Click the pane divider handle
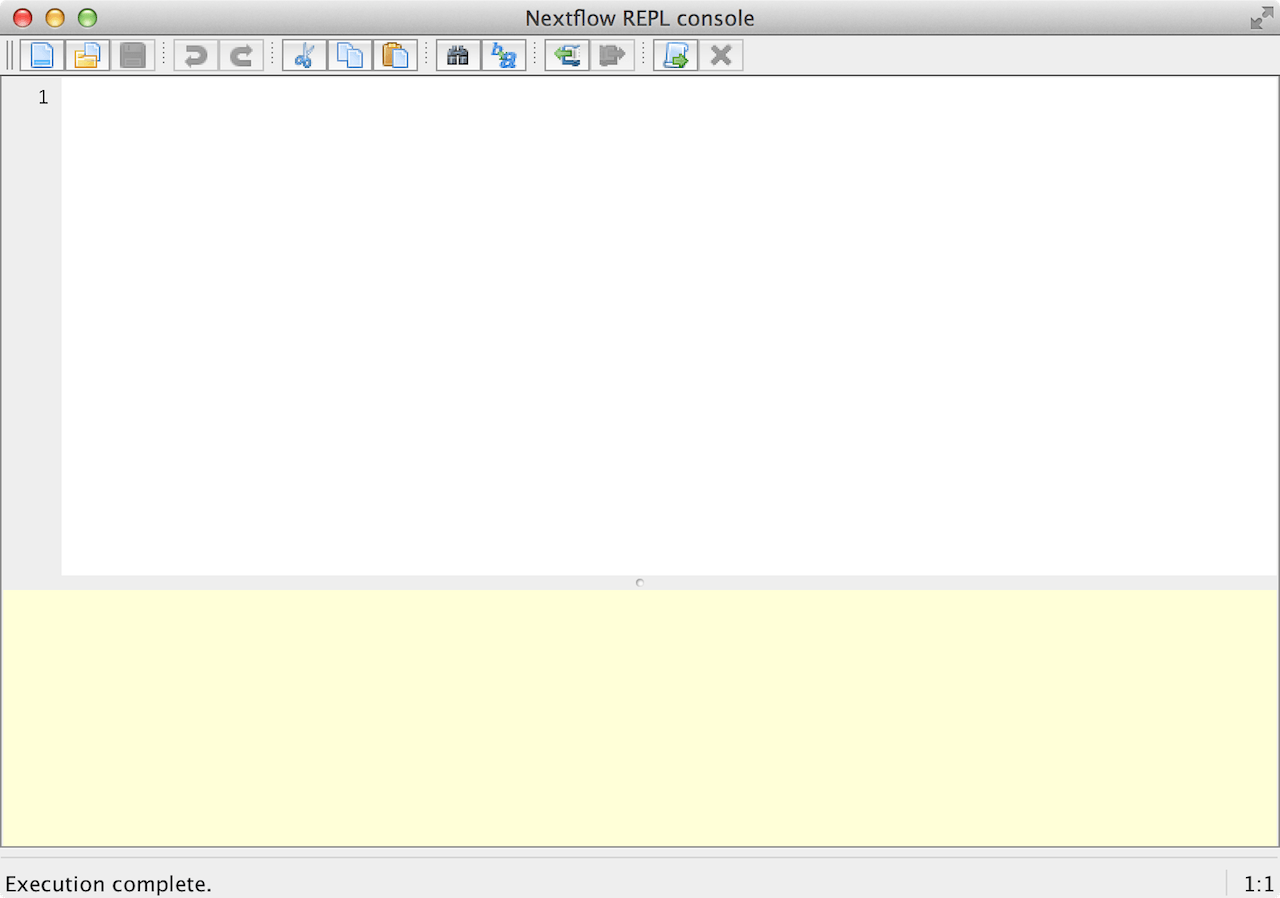 coord(640,582)
